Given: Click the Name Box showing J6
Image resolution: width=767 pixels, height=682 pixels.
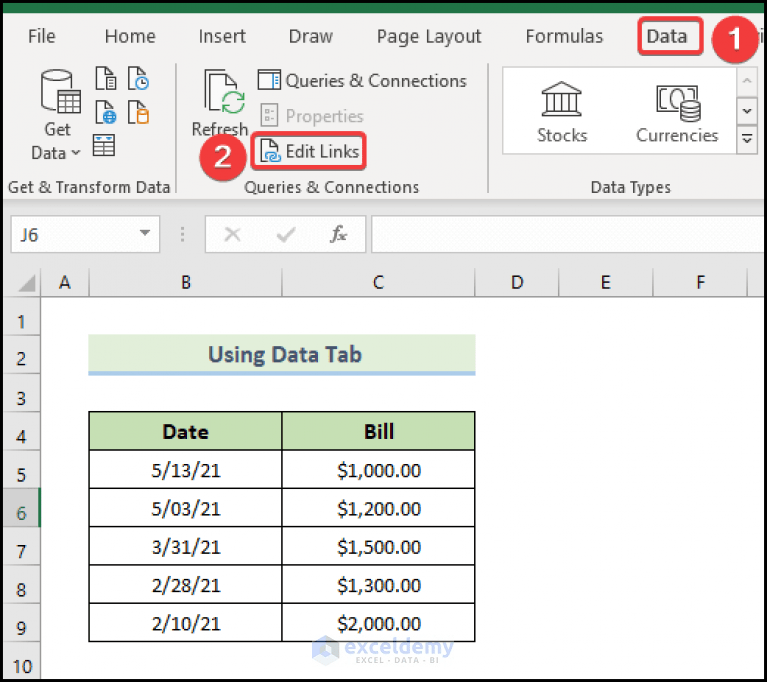Looking at the screenshot, I should coord(85,234).
